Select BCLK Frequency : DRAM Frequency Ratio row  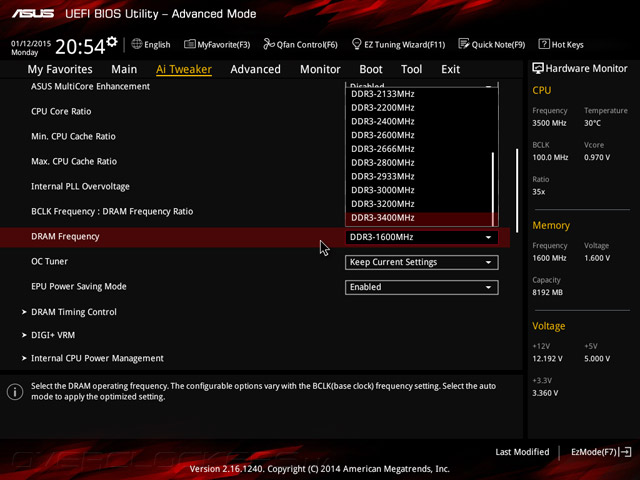(112, 211)
